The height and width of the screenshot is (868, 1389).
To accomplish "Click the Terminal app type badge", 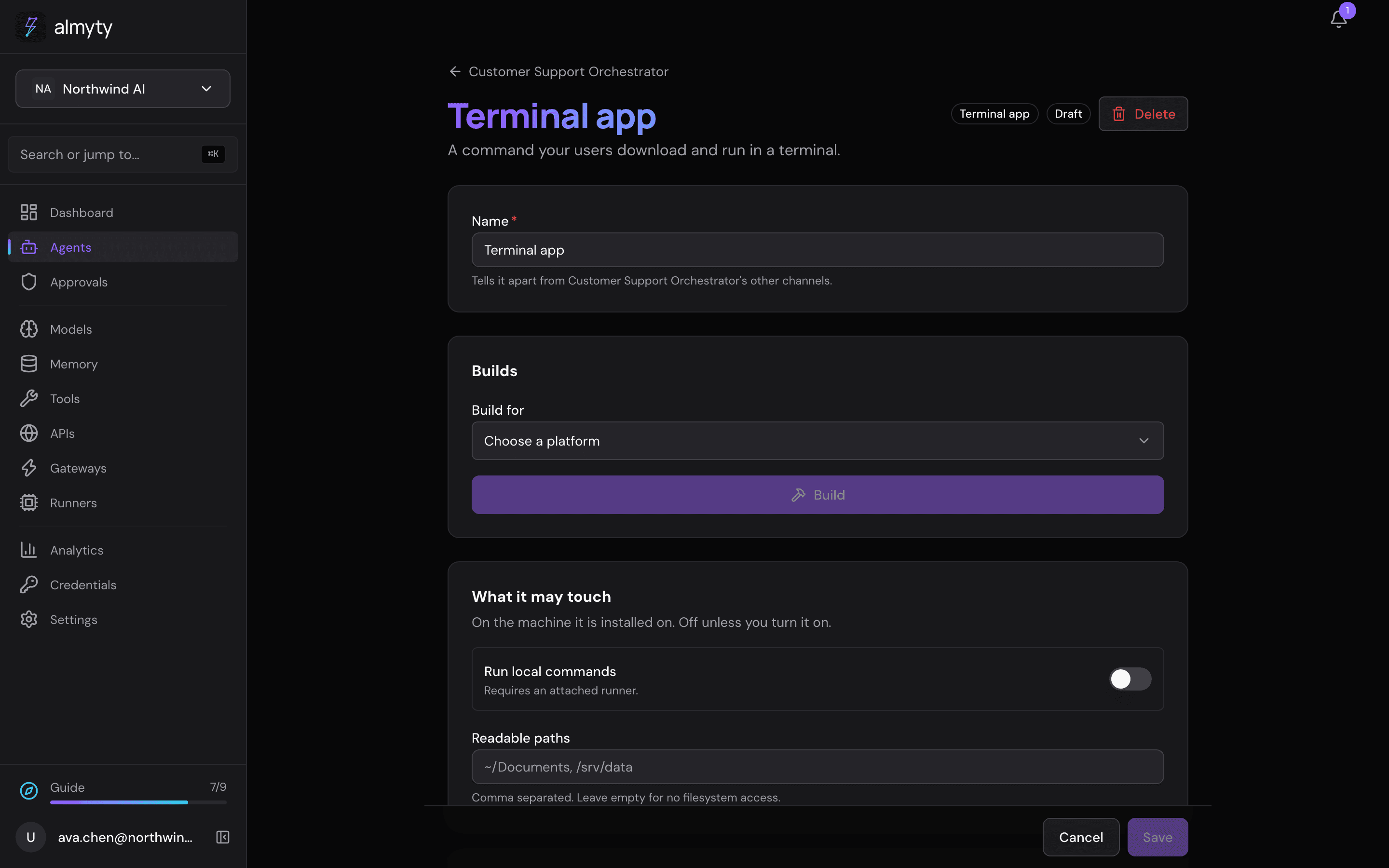I will coord(994,114).
